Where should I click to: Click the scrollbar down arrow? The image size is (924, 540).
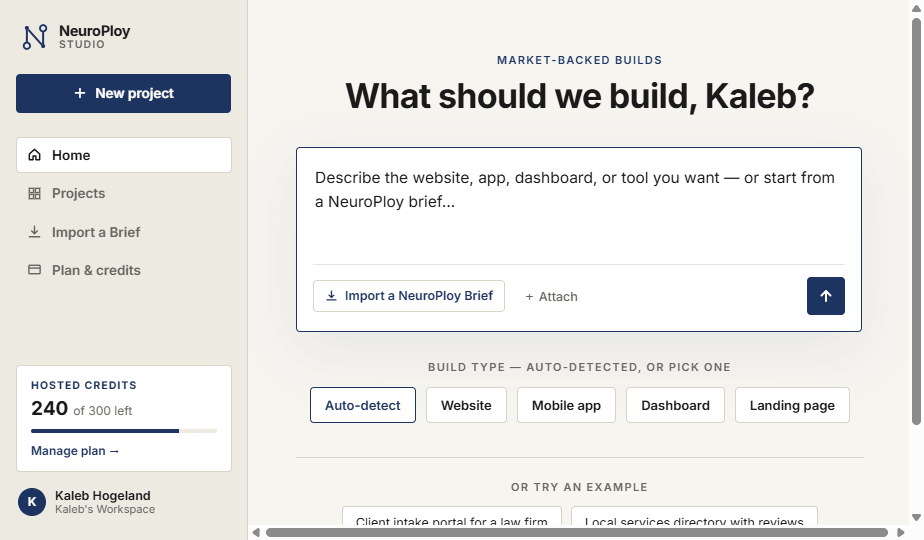click(916, 518)
